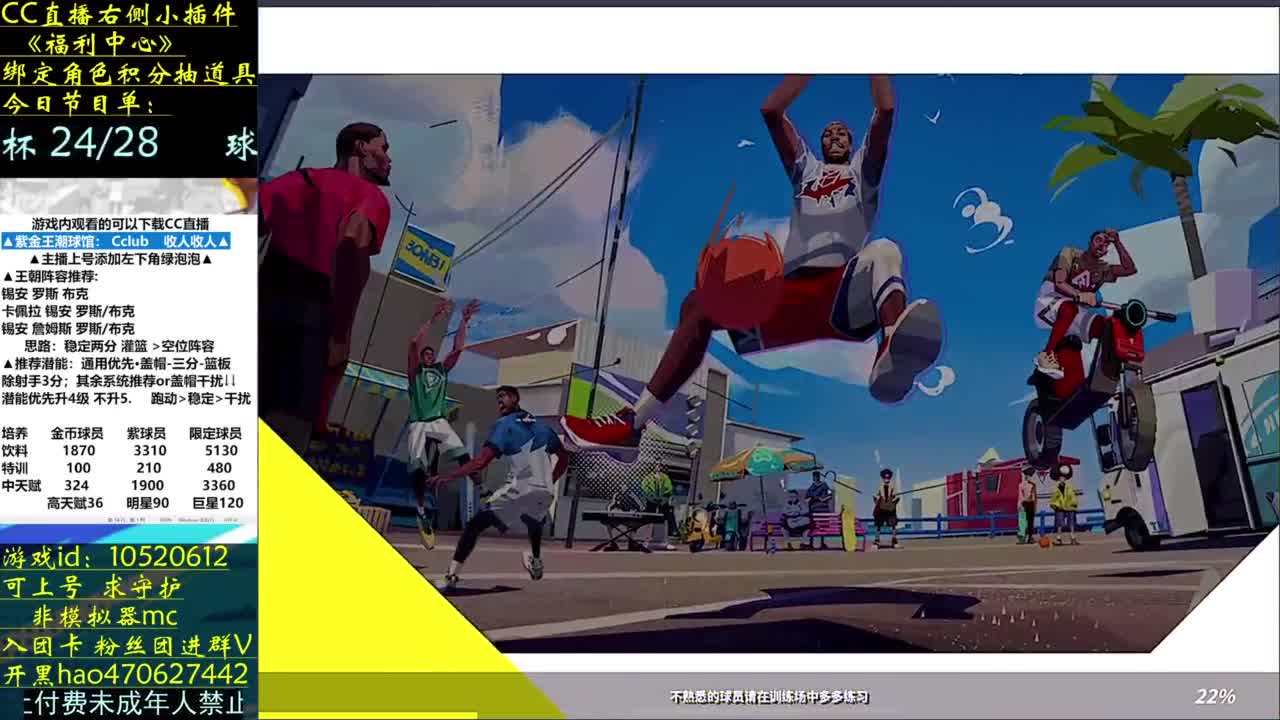This screenshot has width=1280, height=720.
Task: Click the 绑定角色积分抽道具 line
Action: (x=129, y=73)
